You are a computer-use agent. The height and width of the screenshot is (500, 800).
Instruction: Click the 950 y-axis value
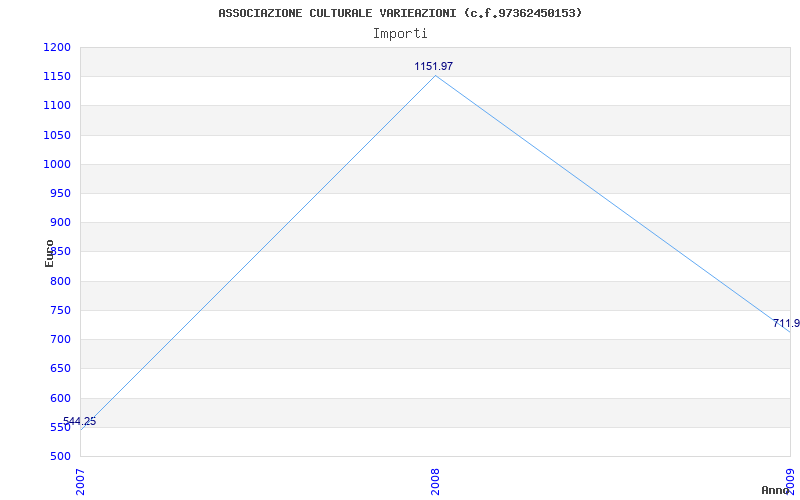coord(60,193)
